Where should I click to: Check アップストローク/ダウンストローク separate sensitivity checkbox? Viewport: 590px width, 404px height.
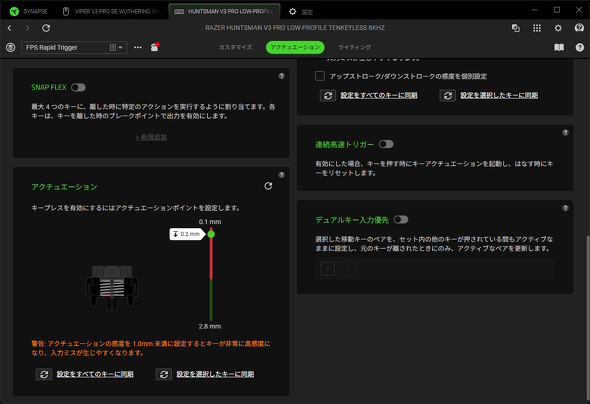coord(320,76)
